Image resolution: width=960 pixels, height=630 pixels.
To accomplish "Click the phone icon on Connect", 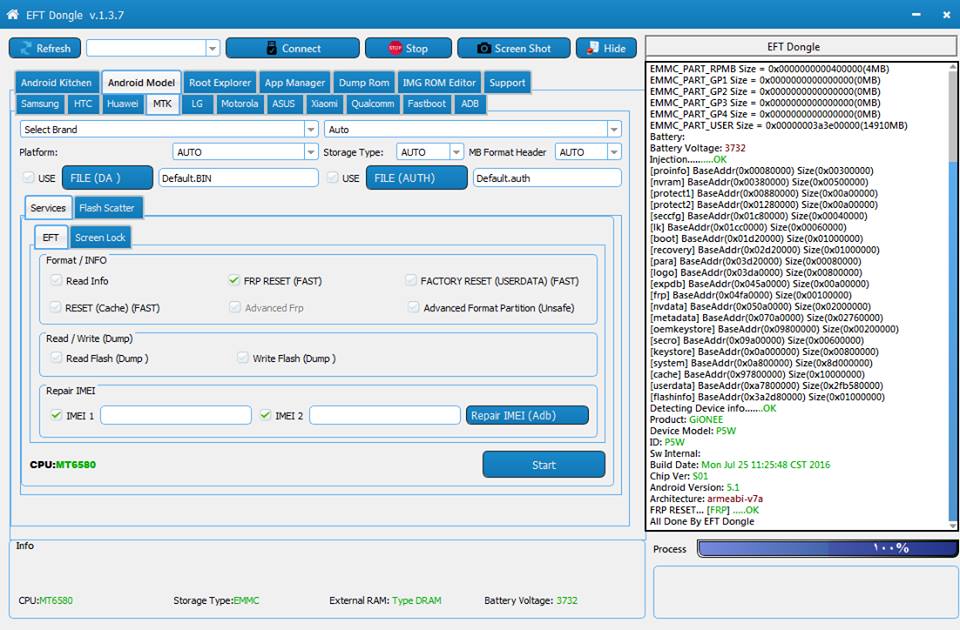I will pyautogui.click(x=270, y=48).
